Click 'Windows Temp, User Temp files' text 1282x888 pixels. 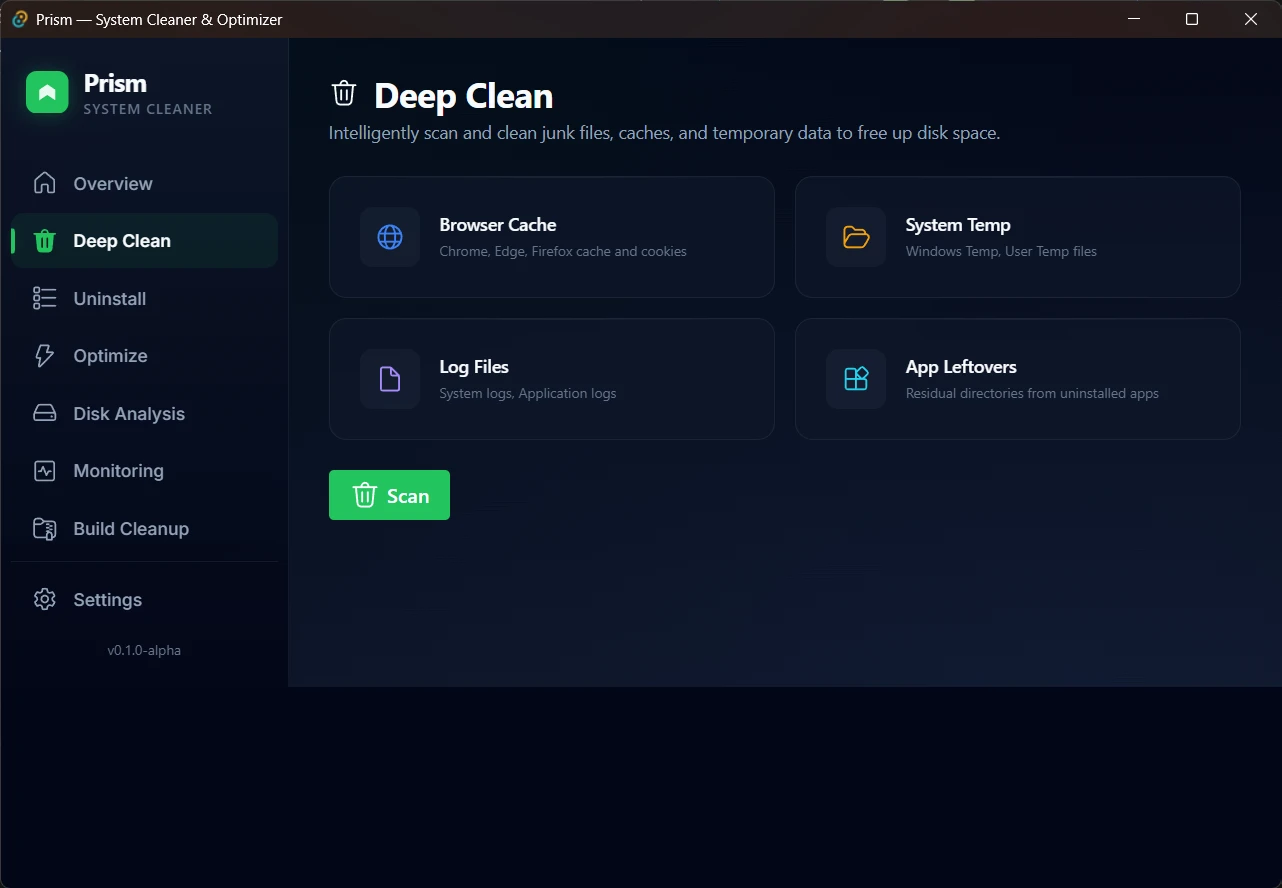1001,251
